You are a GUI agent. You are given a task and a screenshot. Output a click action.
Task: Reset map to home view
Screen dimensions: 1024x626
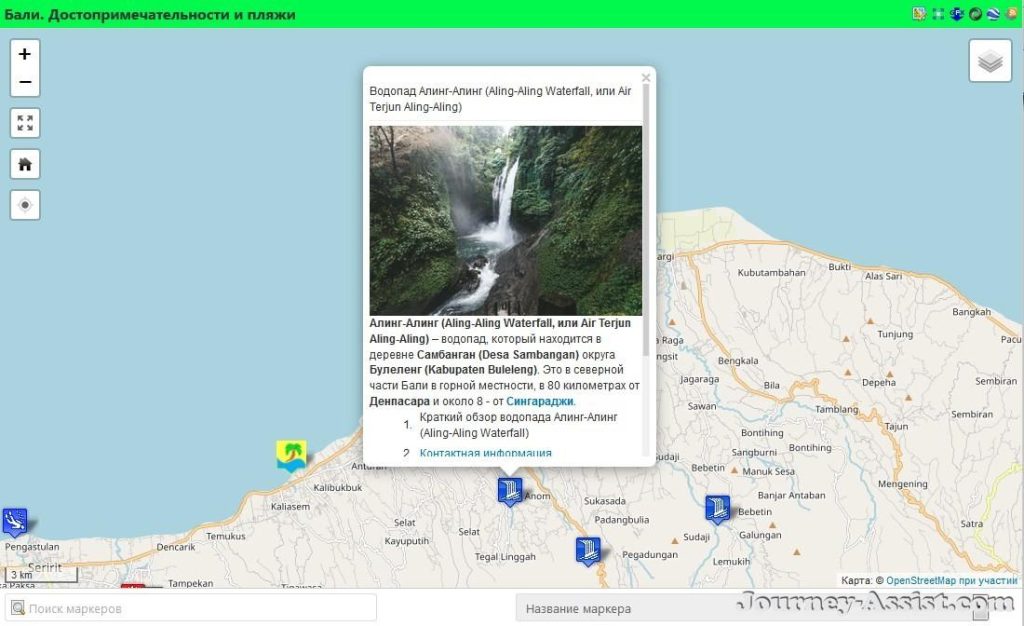25,164
